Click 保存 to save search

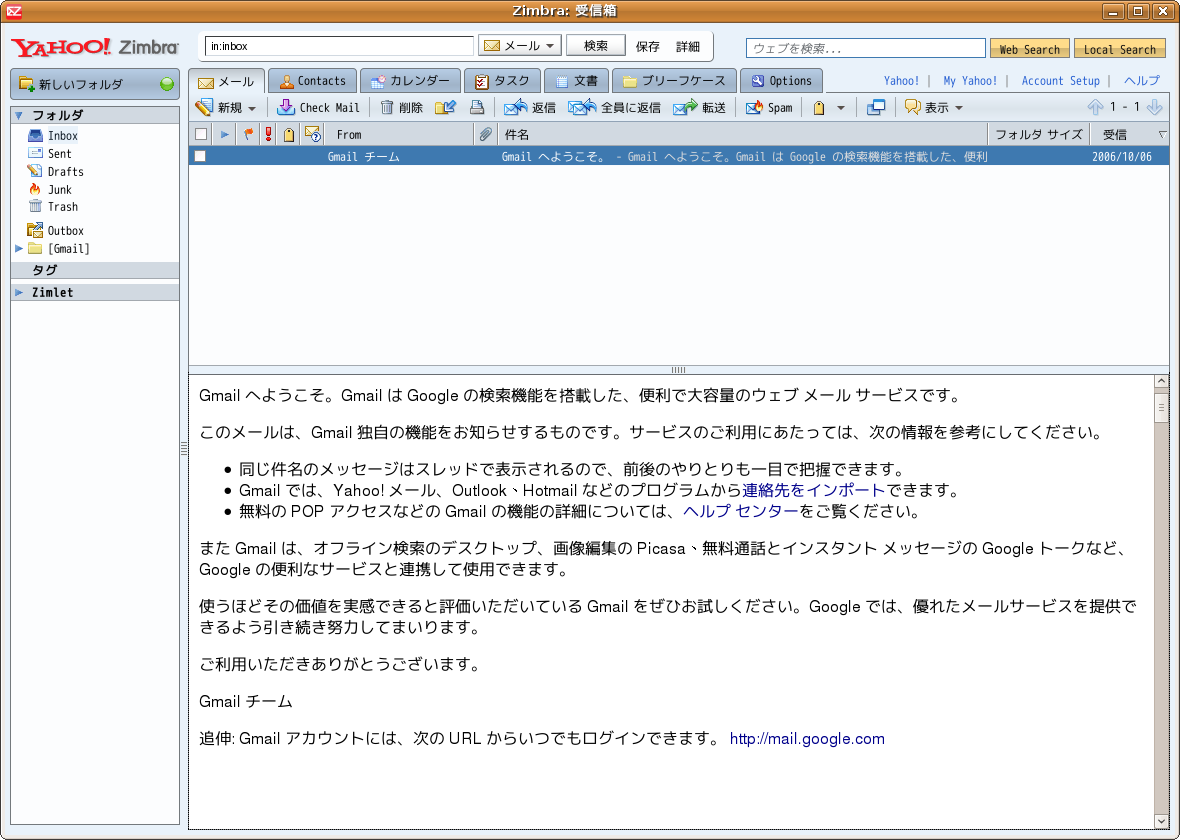pos(647,47)
